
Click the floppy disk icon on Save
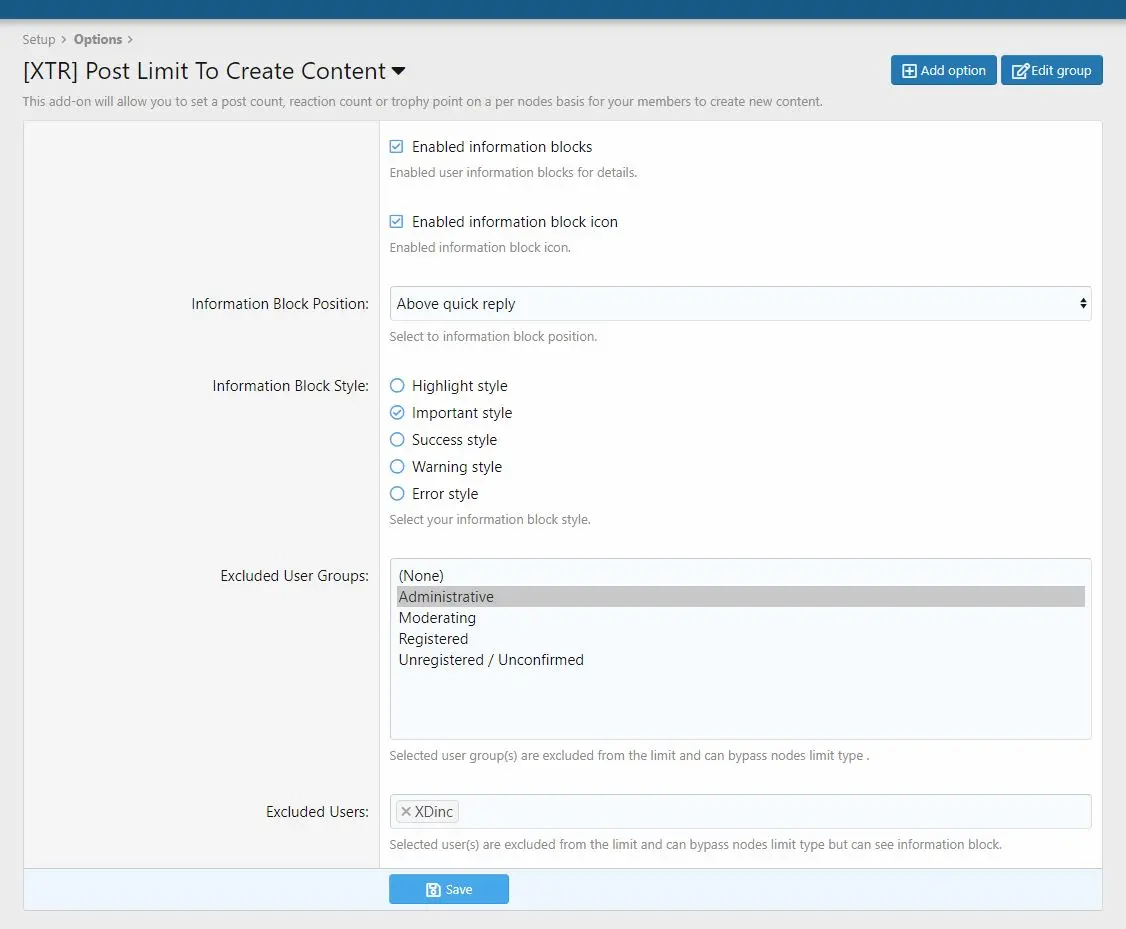pos(433,890)
